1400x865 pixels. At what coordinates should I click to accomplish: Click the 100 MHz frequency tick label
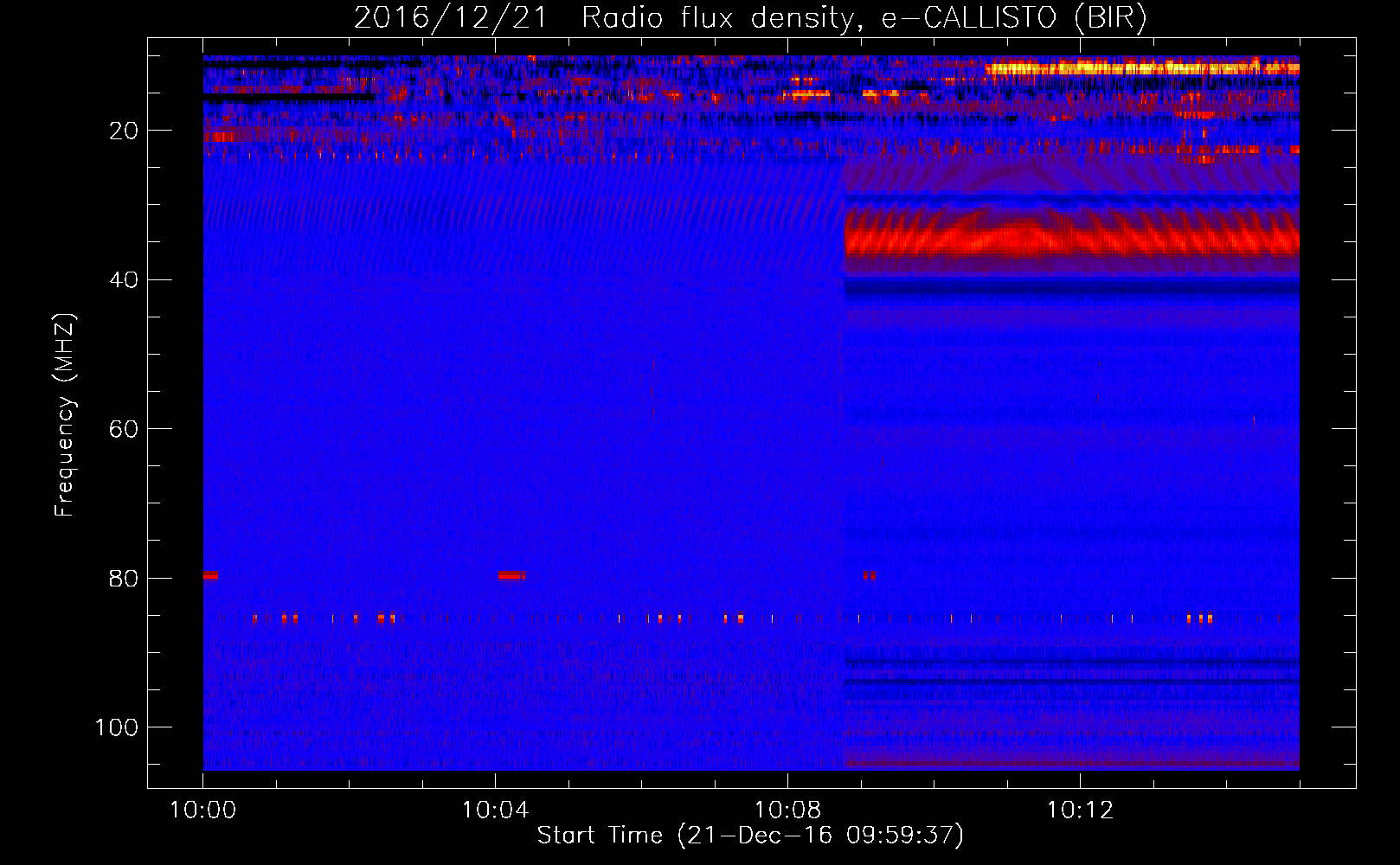click(x=117, y=727)
